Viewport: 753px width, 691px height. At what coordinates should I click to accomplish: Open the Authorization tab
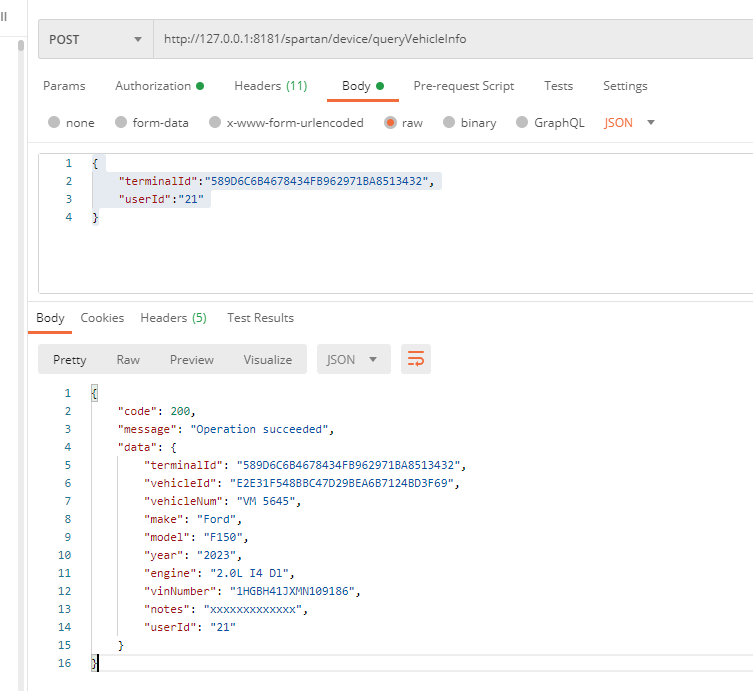[159, 86]
